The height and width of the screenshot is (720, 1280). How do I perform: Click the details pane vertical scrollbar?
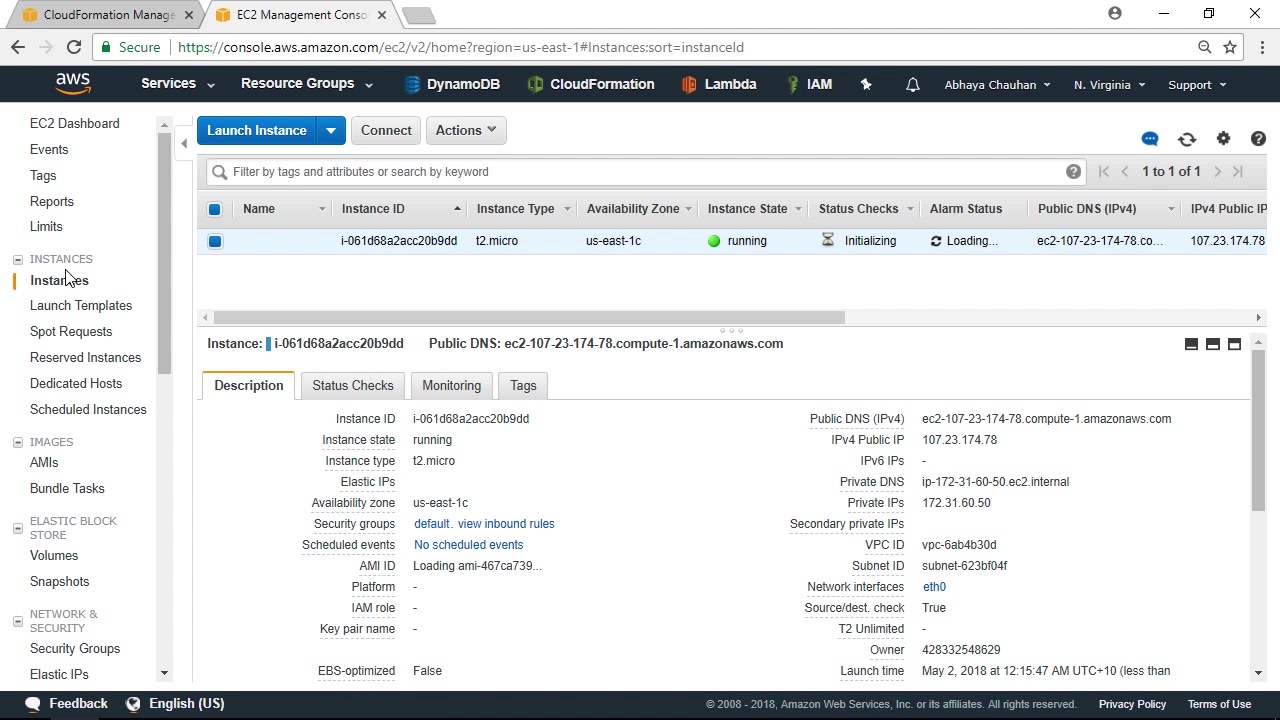(1258, 430)
